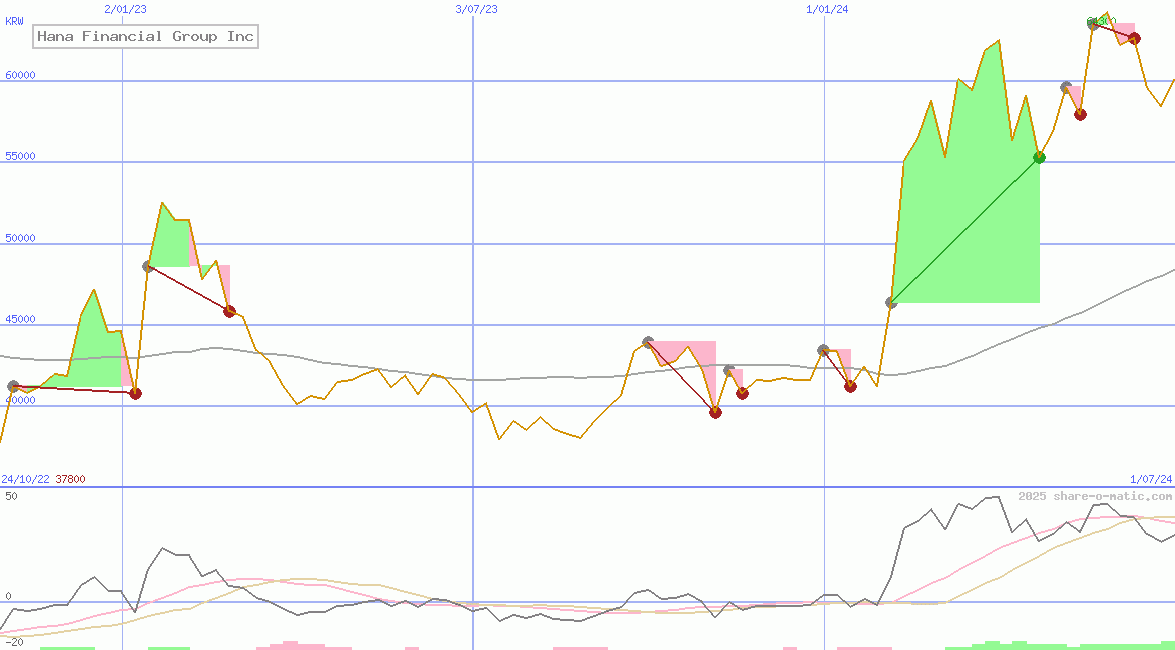The width and height of the screenshot is (1175, 650).
Task: Click the 1/01/24 date label
Action: [x=826, y=9]
